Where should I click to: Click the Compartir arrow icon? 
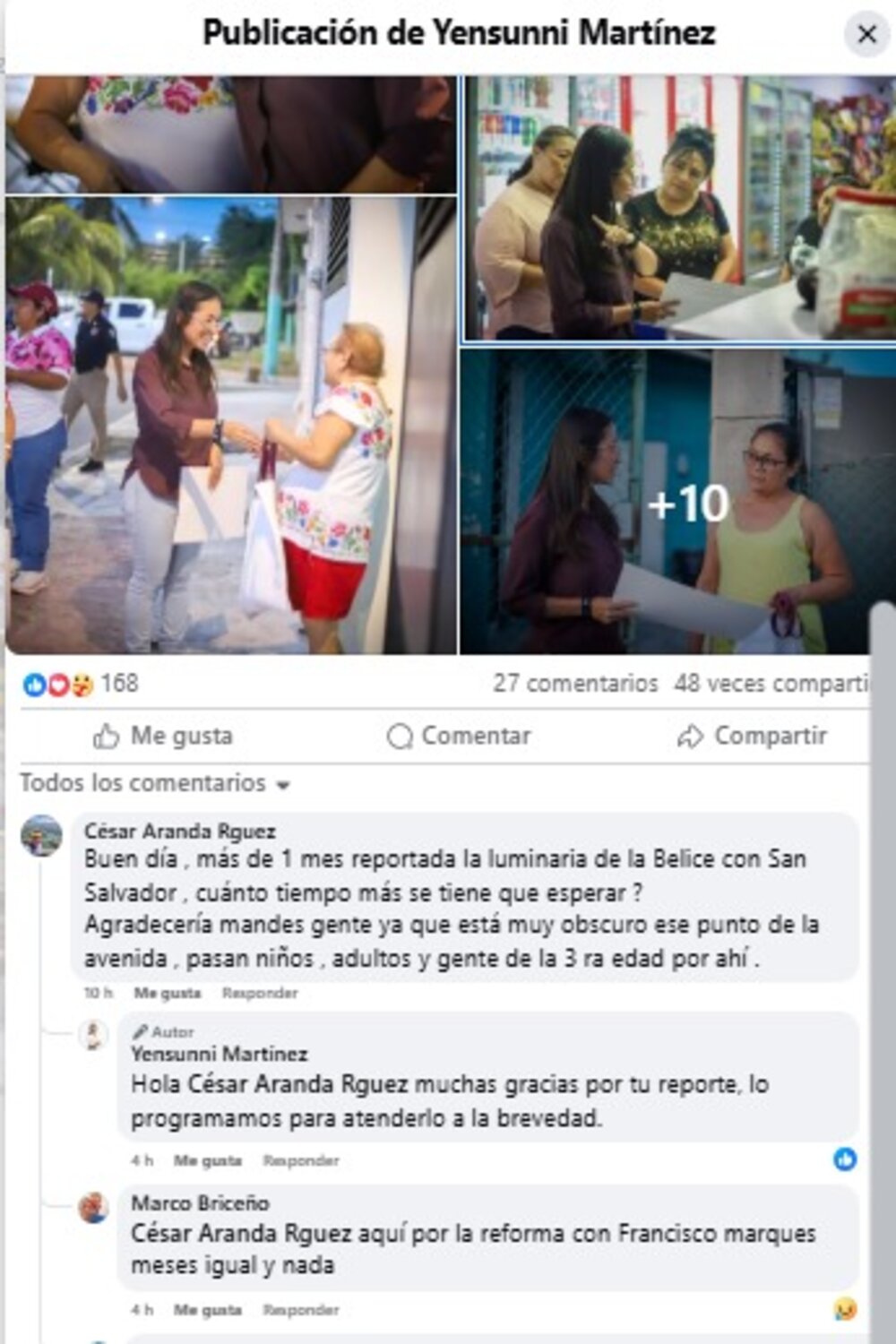click(x=690, y=737)
